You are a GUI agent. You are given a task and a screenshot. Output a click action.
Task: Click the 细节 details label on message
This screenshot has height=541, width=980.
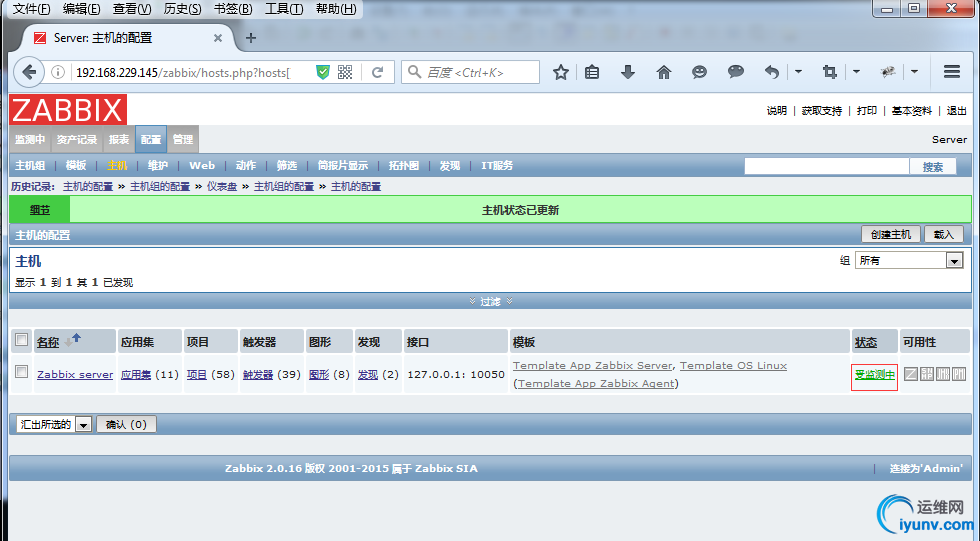[x=40, y=210]
